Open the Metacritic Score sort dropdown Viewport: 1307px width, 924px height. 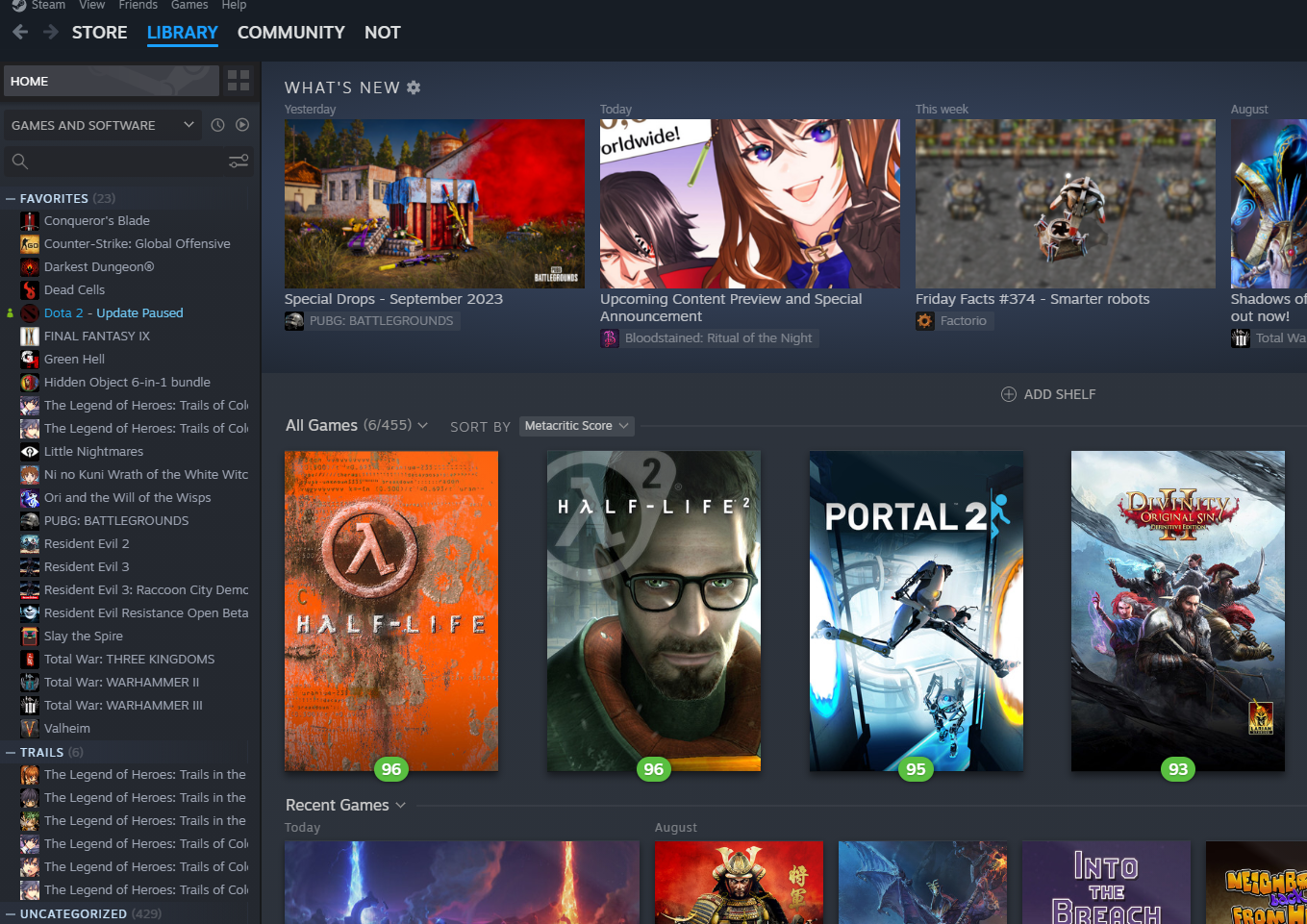pos(576,426)
